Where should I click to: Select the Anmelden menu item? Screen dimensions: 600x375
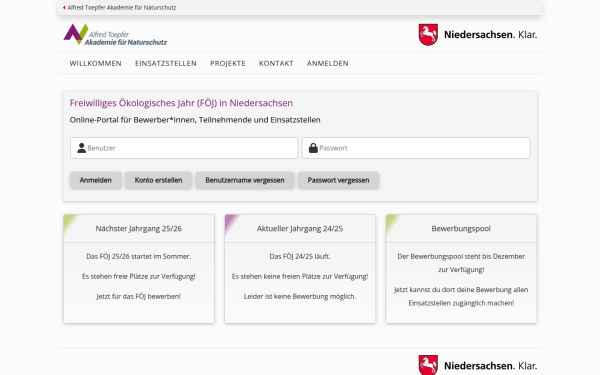[328, 64]
